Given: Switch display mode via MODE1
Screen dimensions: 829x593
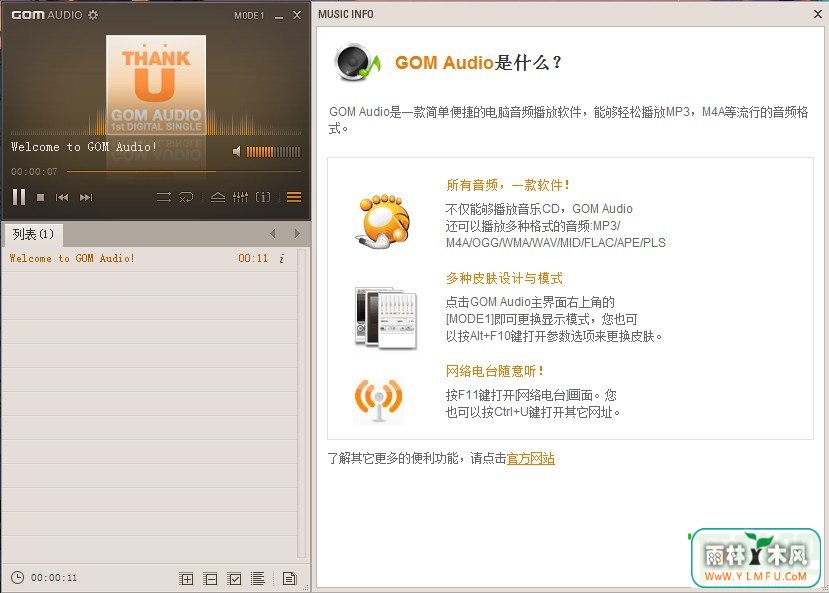Looking at the screenshot, I should (249, 15).
